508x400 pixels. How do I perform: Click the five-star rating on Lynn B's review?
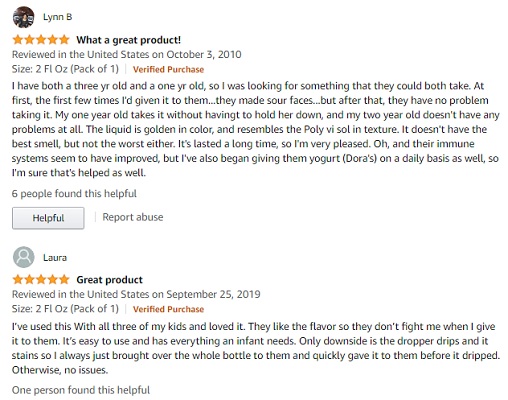click(41, 40)
